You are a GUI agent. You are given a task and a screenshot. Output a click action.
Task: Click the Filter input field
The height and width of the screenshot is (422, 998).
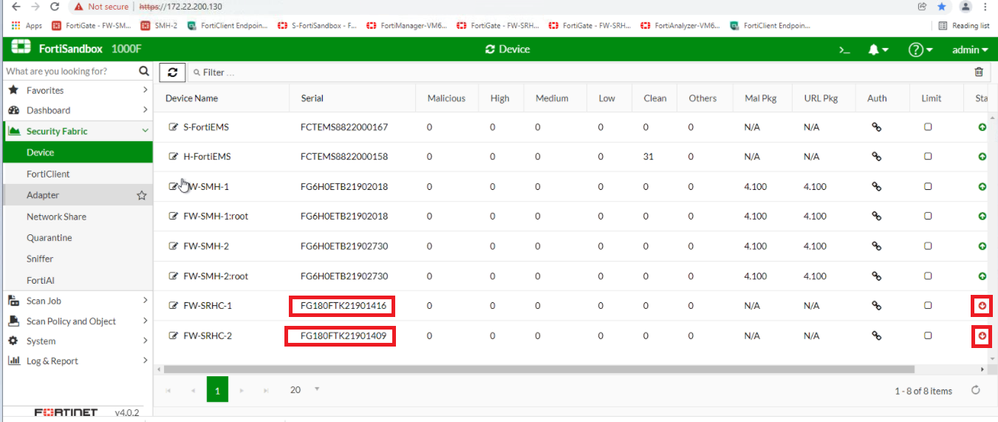(x=579, y=73)
